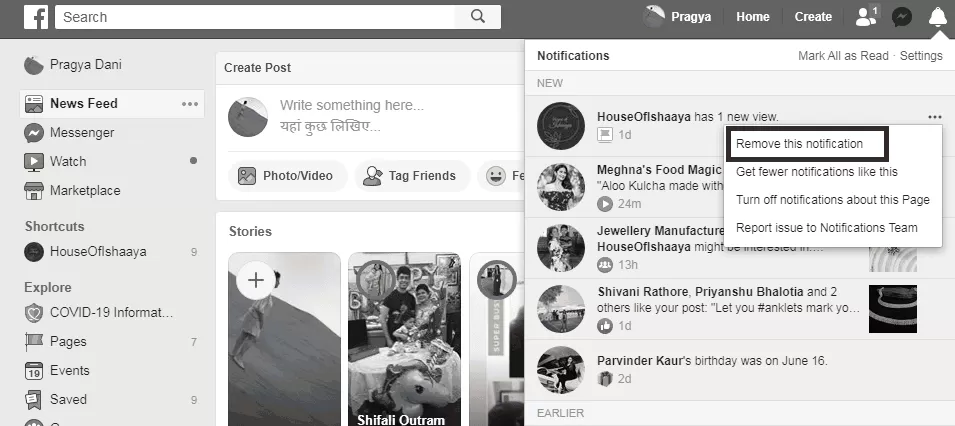The height and width of the screenshot is (426, 955).
Task: Open HouseOfIshaaya notification options ellipsis
Action: (934, 117)
